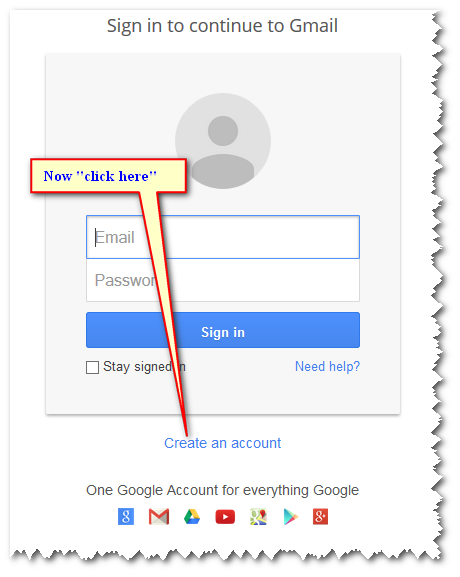Click the Google Play icon

290,517
